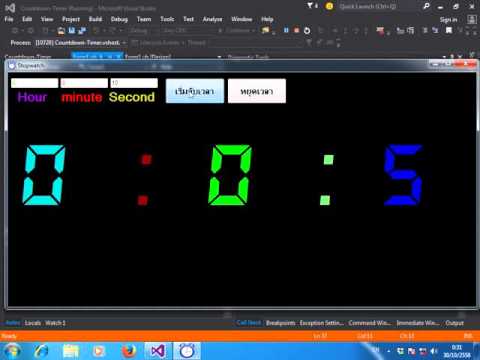This screenshot has width=480, height=360.
Task: Click the single-disk Save toolbar icon
Action: pos(71,31)
